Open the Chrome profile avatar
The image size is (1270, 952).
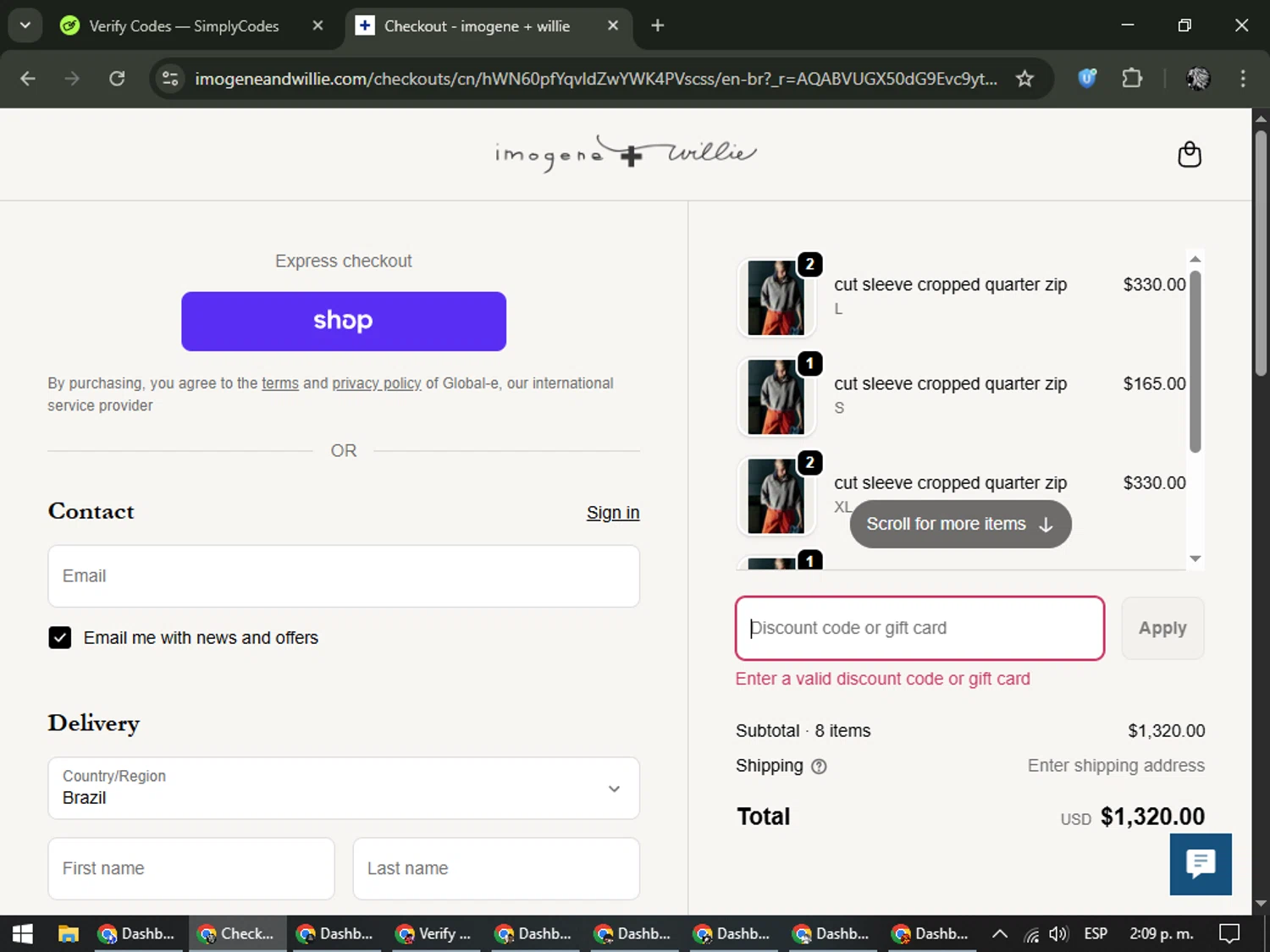[x=1198, y=79]
